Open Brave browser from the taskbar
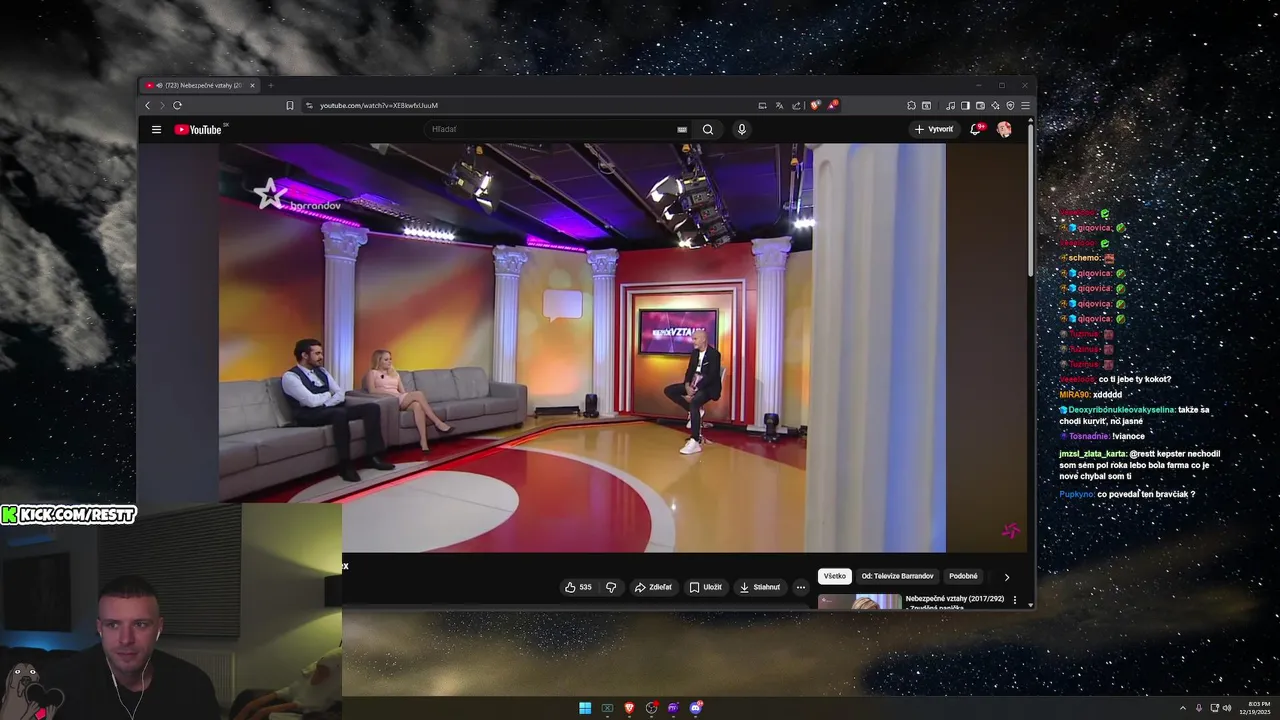The height and width of the screenshot is (720, 1280). pos(629,708)
